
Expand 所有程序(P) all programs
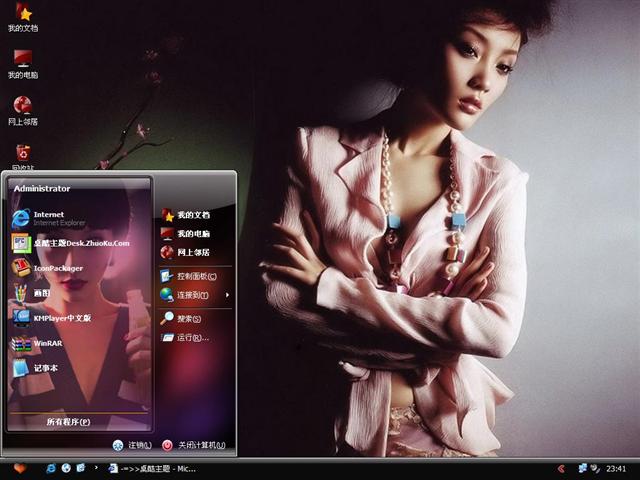click(68, 422)
